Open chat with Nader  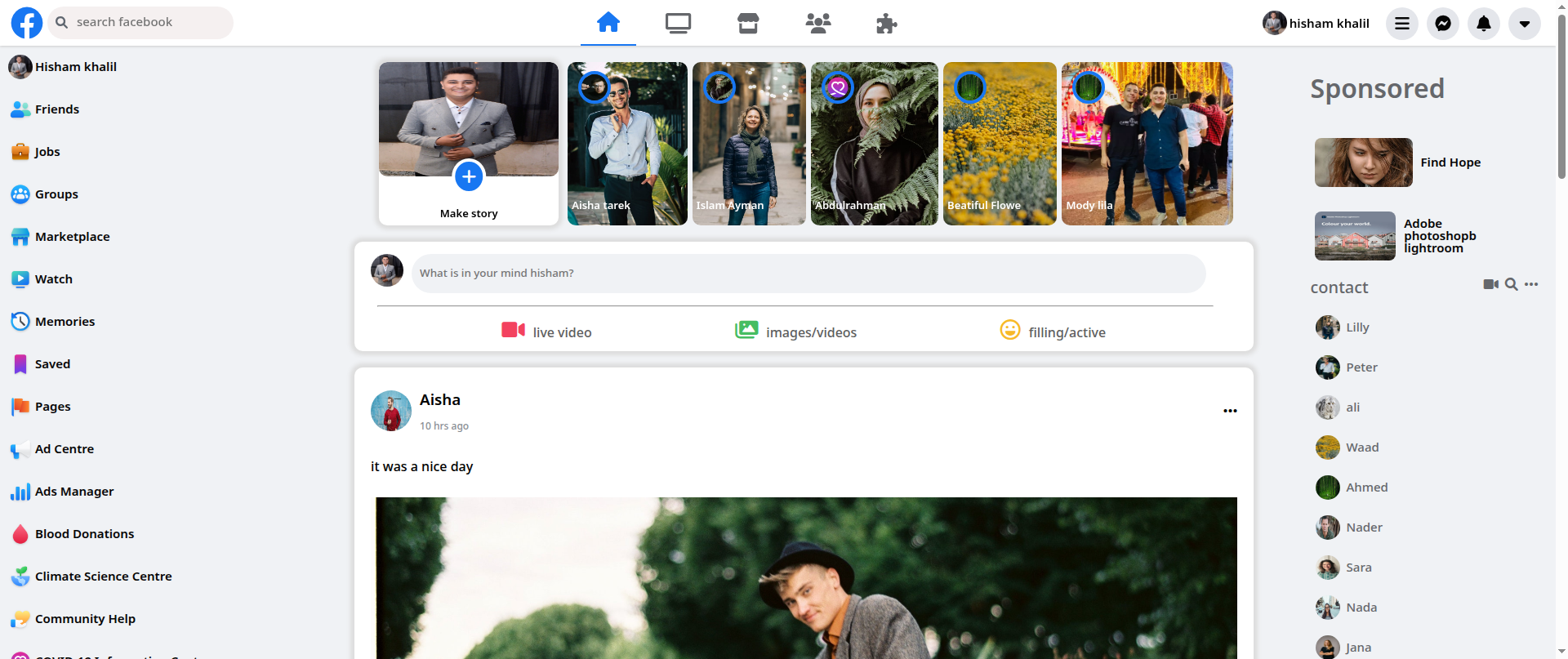pos(1349,528)
